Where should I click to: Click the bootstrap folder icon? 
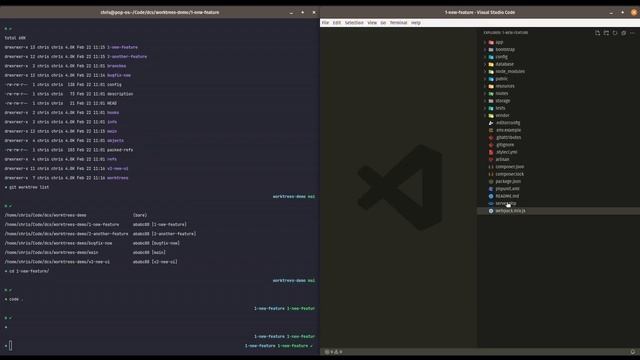(491, 49)
